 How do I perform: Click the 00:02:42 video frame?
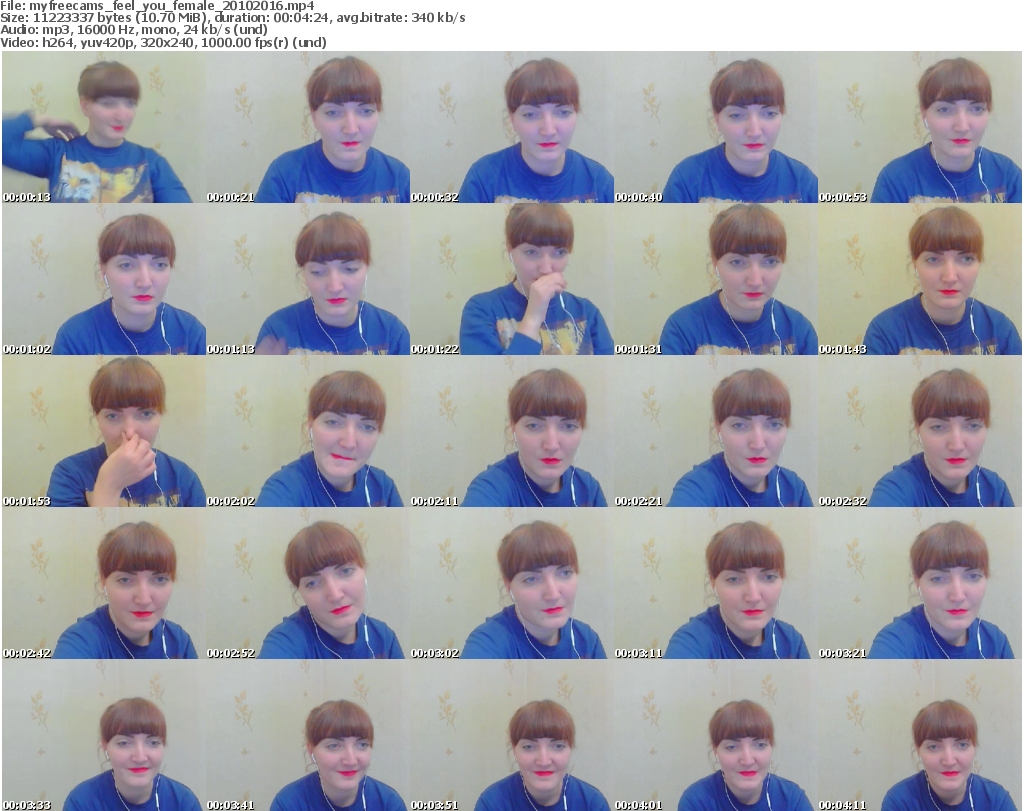(x=104, y=583)
